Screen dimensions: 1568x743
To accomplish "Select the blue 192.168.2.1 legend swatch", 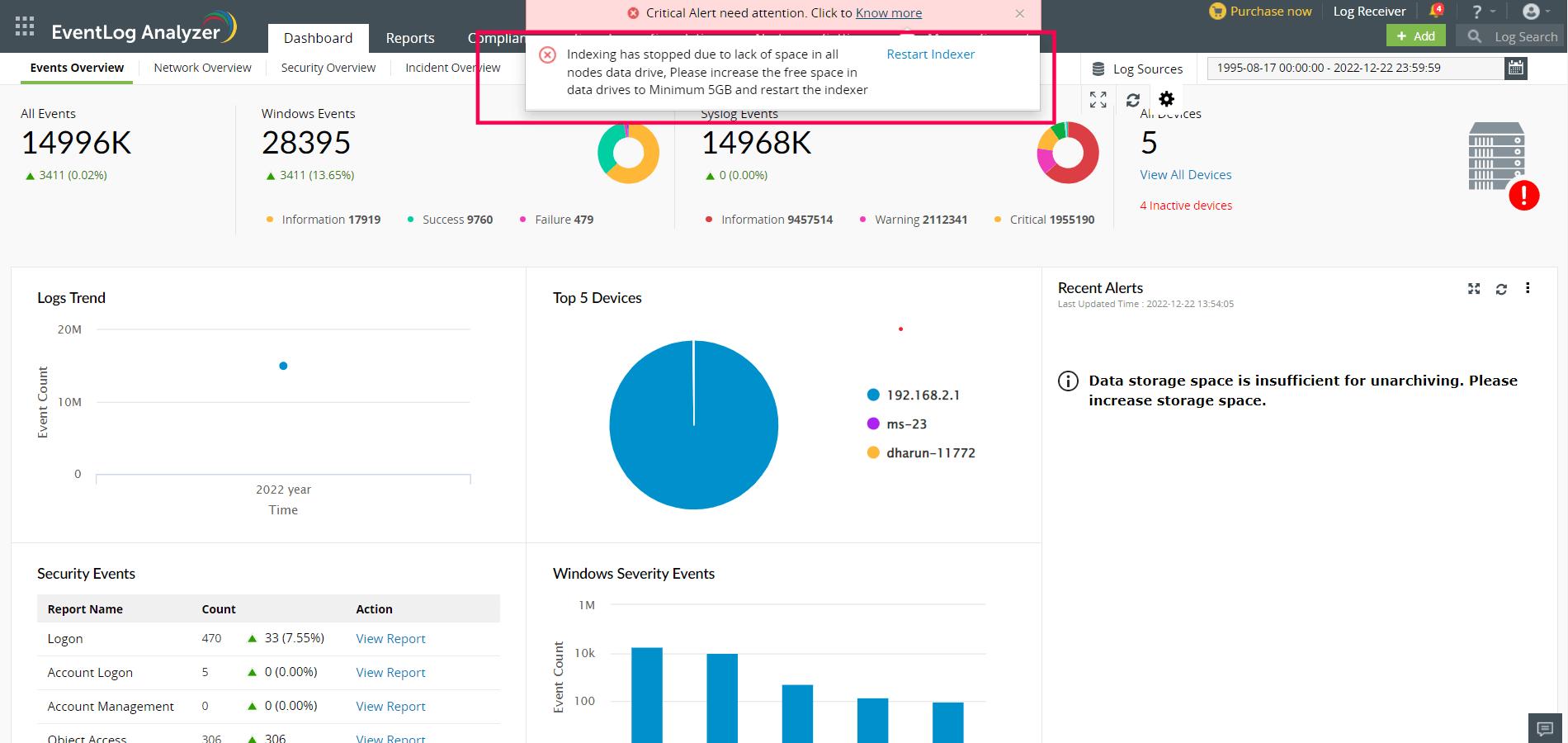I will (872, 395).
